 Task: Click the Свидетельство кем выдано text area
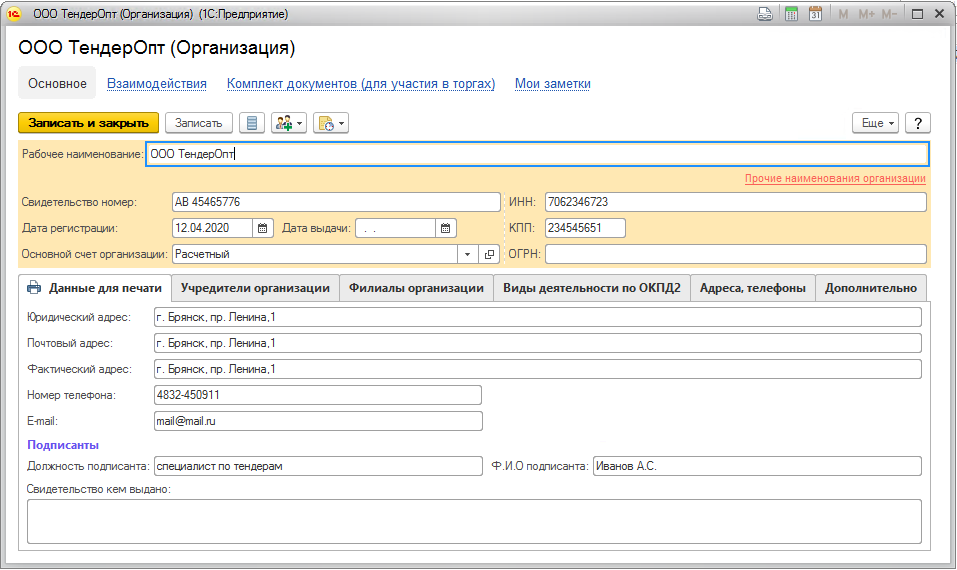click(474, 522)
